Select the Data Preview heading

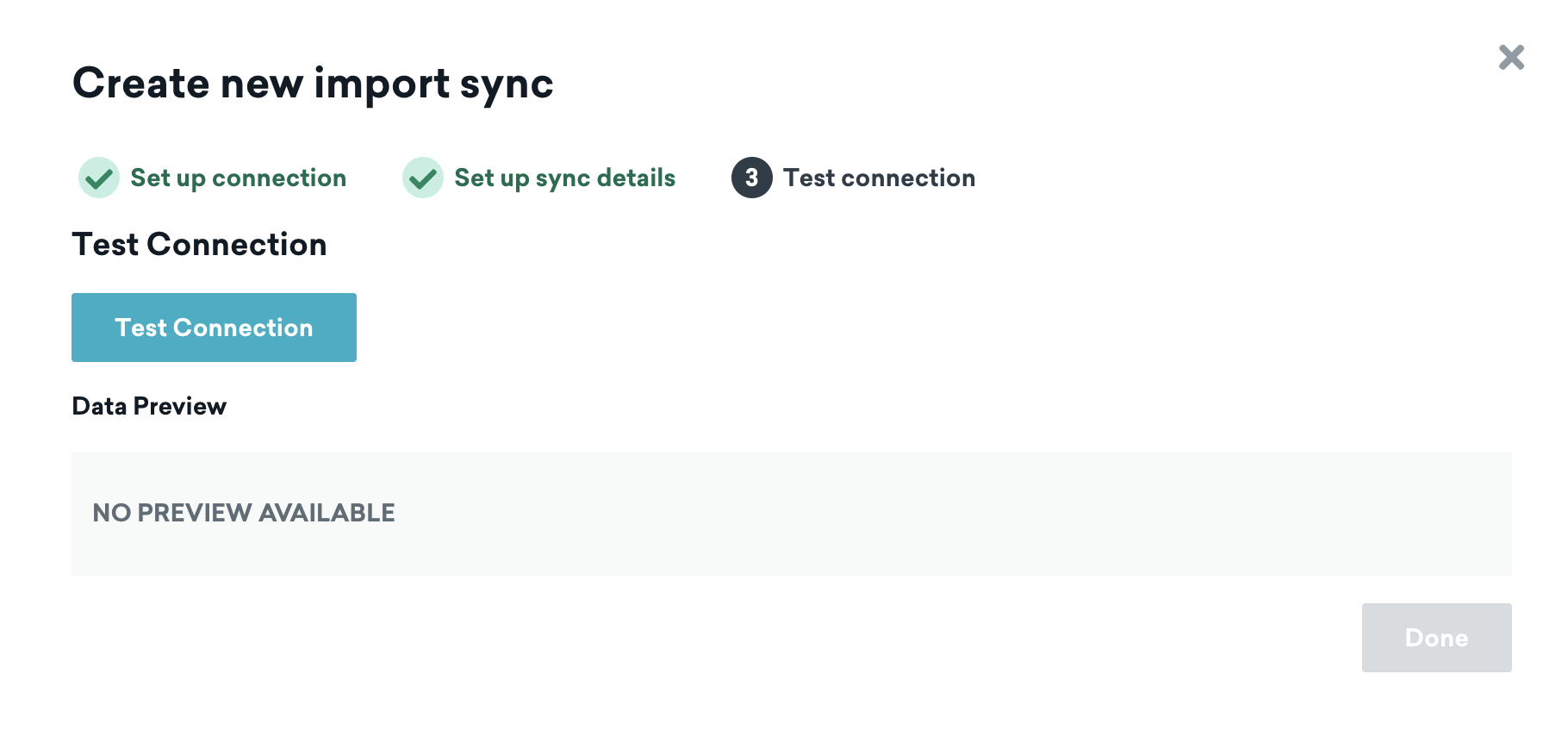pyautogui.click(x=149, y=406)
